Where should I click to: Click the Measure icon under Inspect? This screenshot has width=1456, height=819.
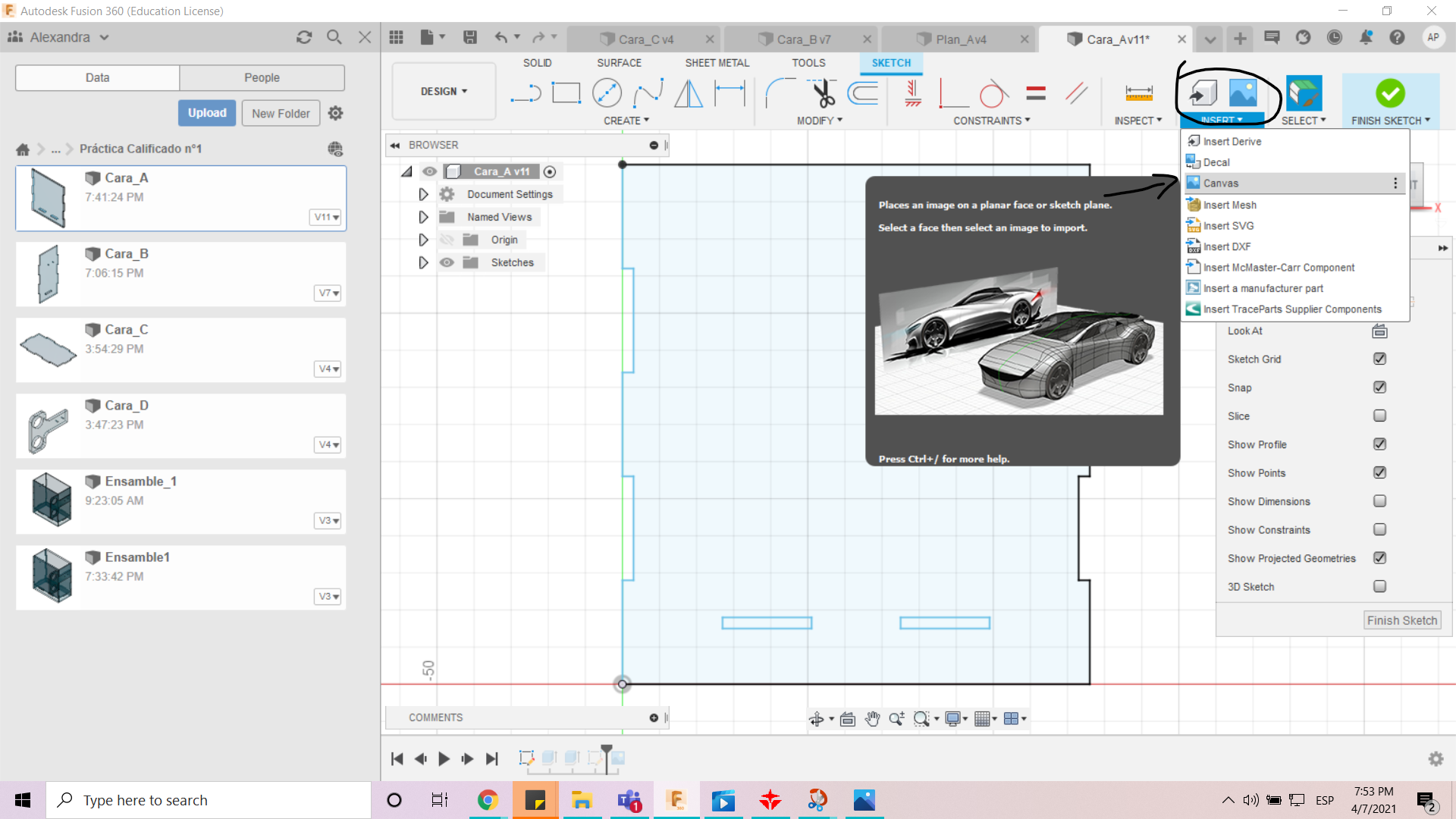click(x=1138, y=93)
